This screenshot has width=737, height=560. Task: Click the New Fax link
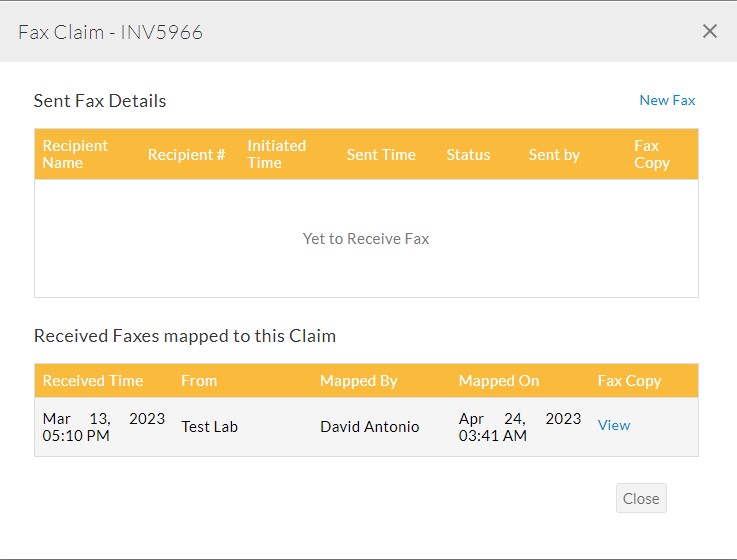667,100
